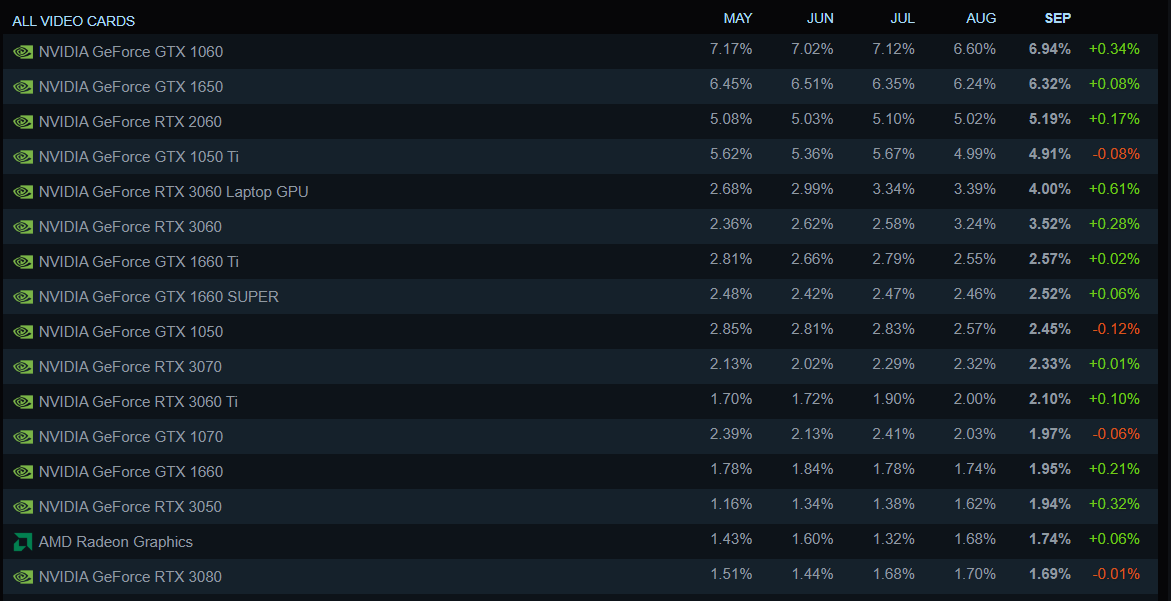The width and height of the screenshot is (1171, 601).
Task: Click the MAY column header
Action: point(737,19)
